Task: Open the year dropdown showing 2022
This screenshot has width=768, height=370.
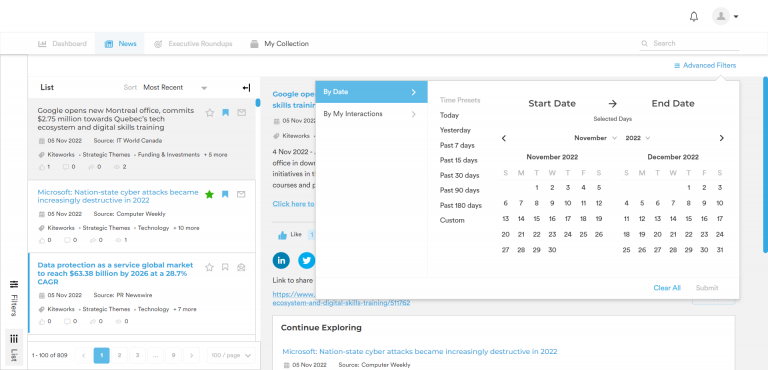Action: tap(638, 138)
